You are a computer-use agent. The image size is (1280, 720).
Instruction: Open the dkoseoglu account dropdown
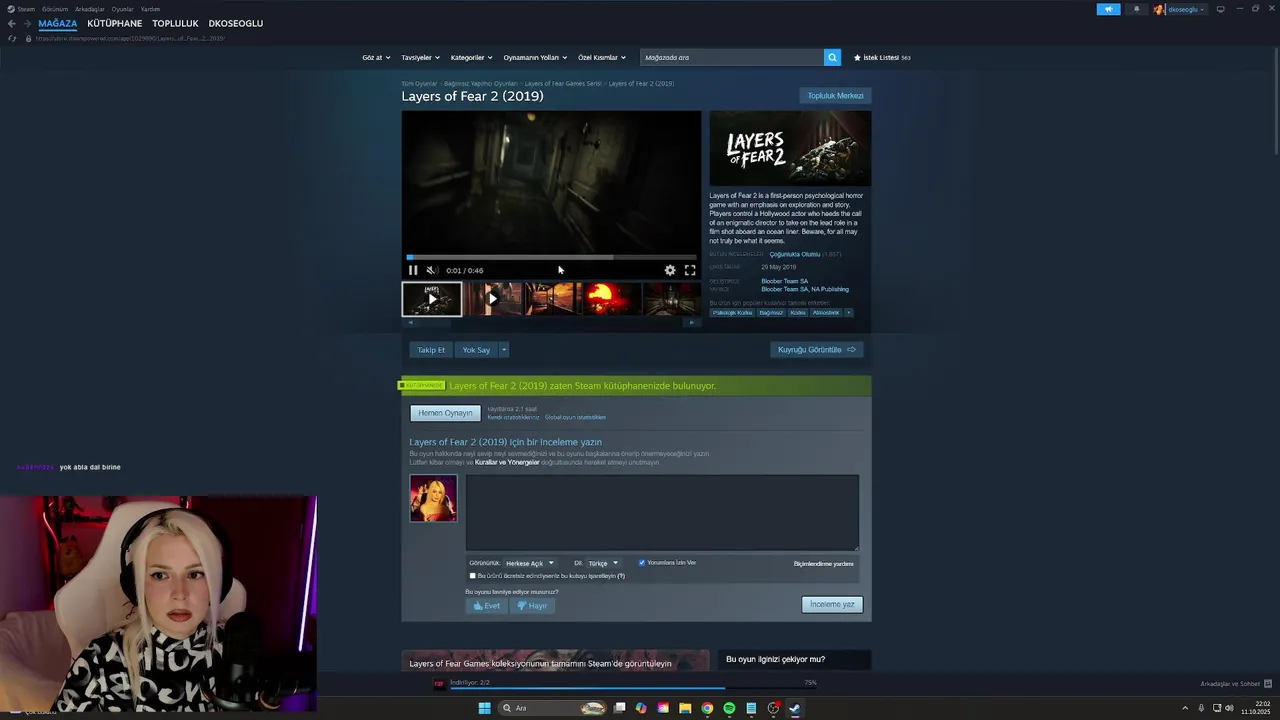[x=1187, y=9]
